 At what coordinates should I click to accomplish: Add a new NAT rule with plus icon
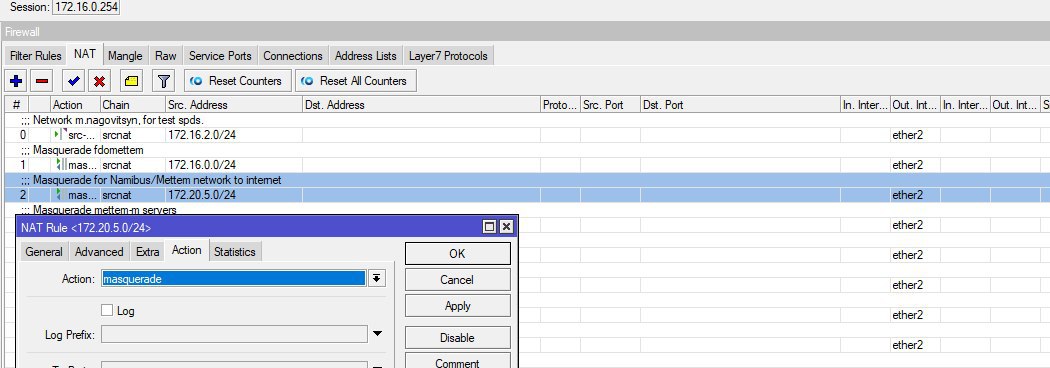tap(16, 81)
